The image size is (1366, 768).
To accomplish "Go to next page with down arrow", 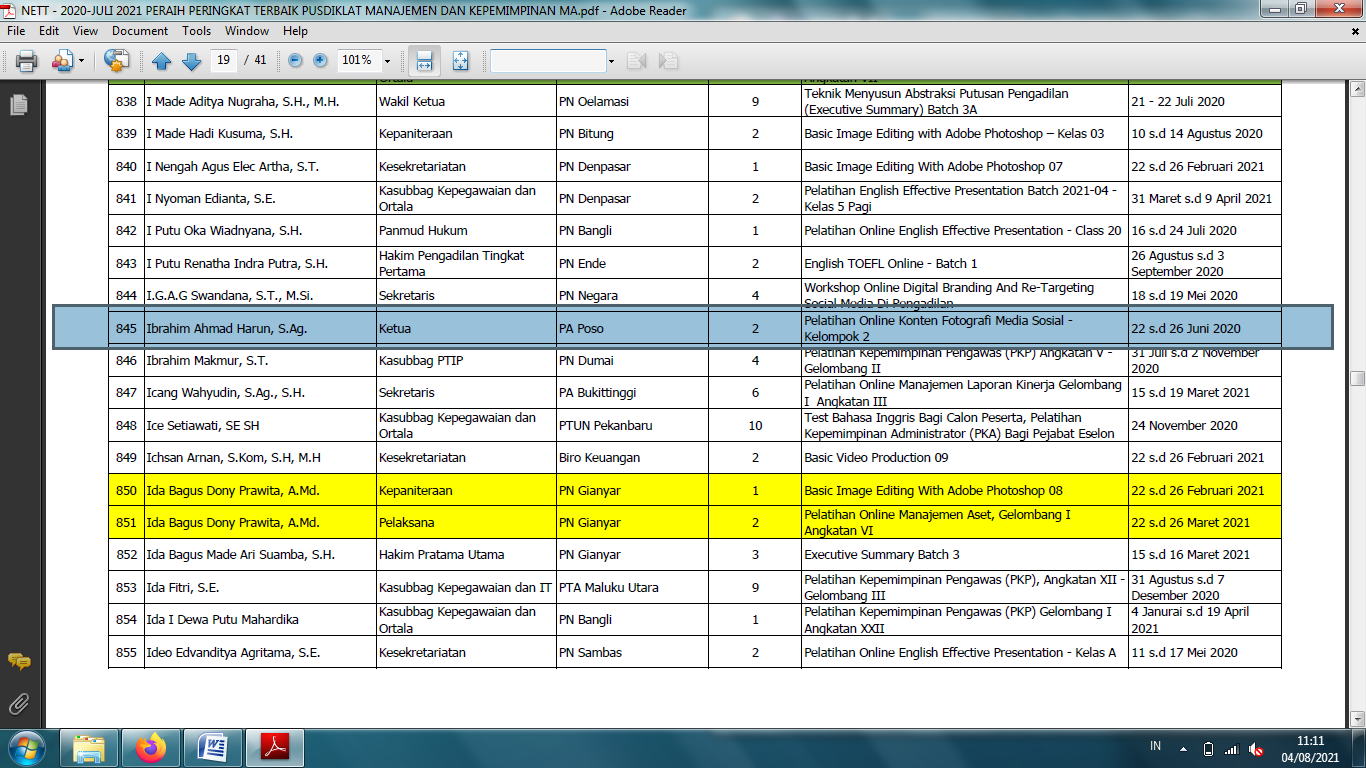I will pyautogui.click(x=191, y=61).
